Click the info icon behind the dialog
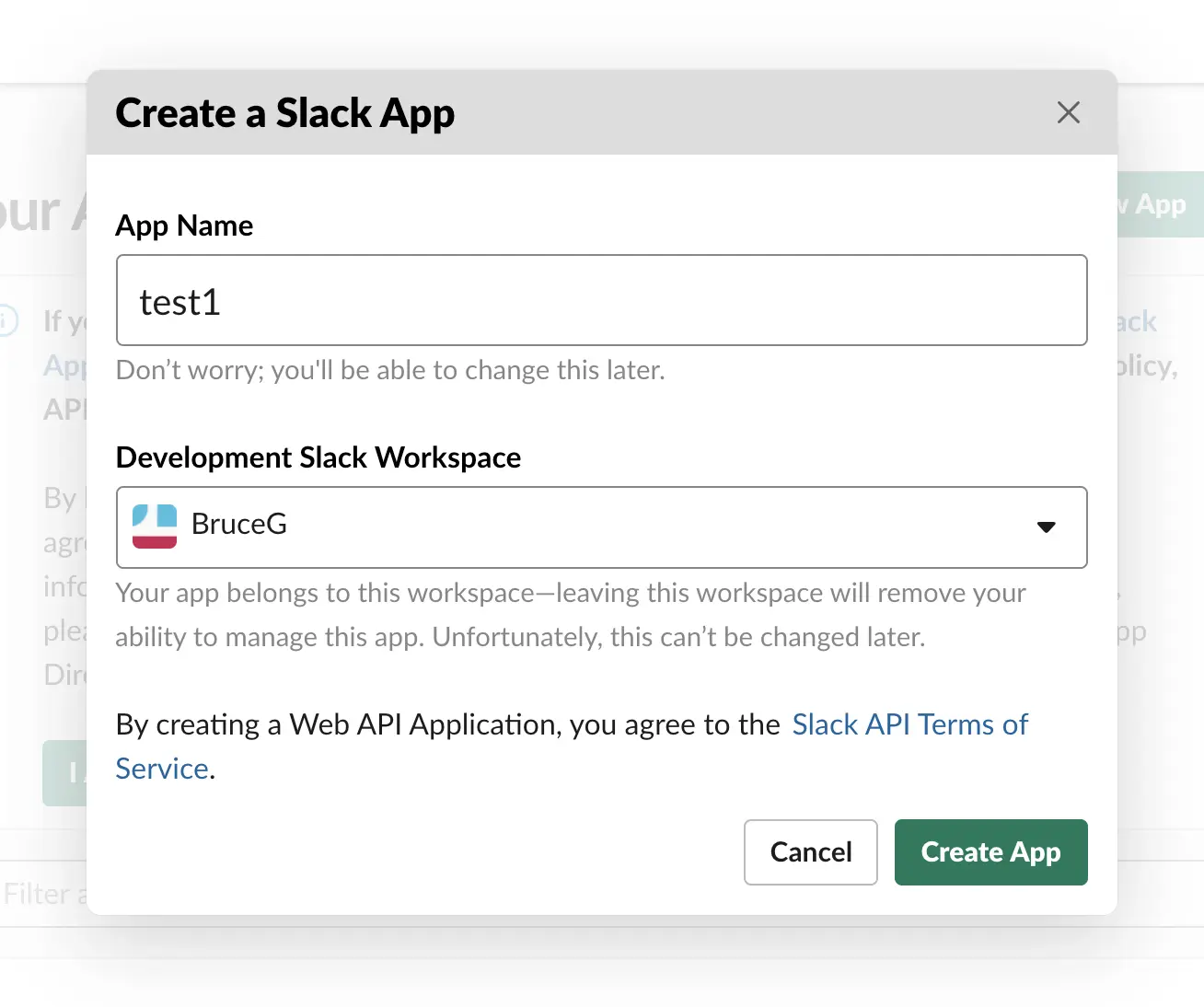The height and width of the screenshot is (1007, 1204). 7,321
